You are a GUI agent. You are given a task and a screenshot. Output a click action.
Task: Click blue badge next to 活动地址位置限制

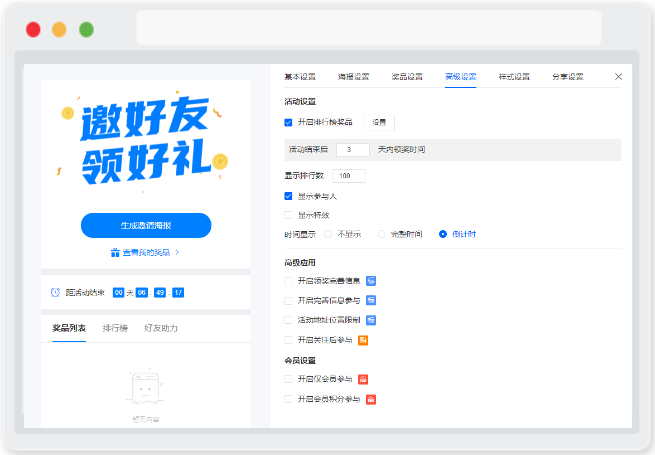[371, 320]
